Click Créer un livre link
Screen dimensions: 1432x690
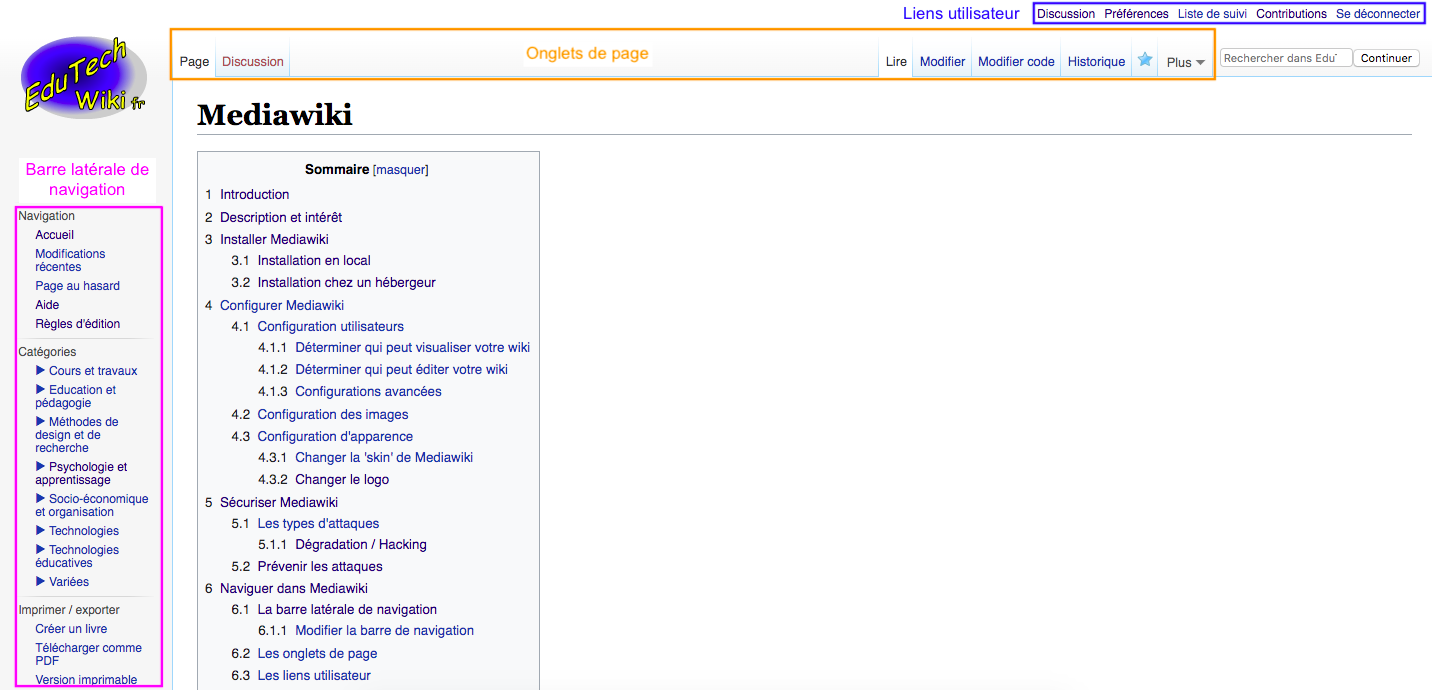(x=71, y=629)
